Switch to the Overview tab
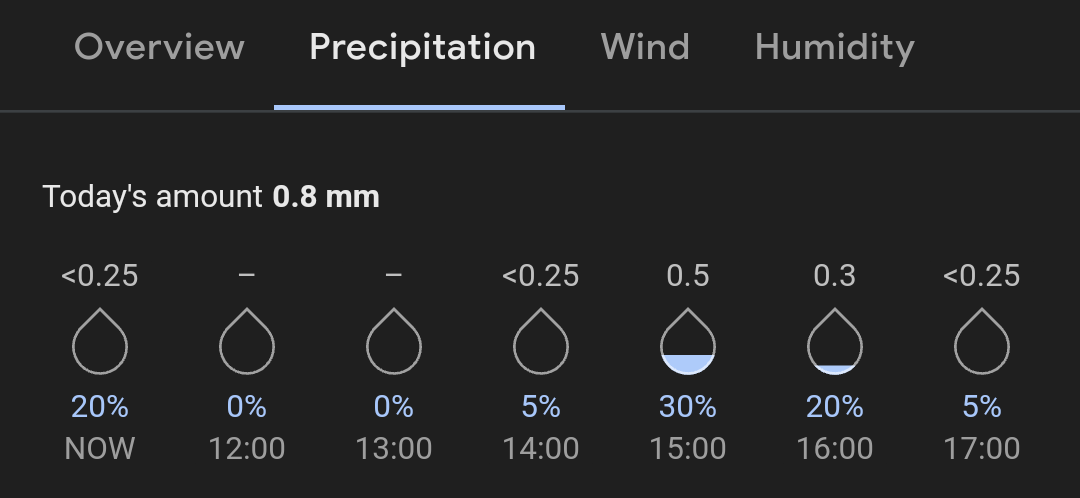Image resolution: width=1080 pixels, height=498 pixels. tap(159, 48)
